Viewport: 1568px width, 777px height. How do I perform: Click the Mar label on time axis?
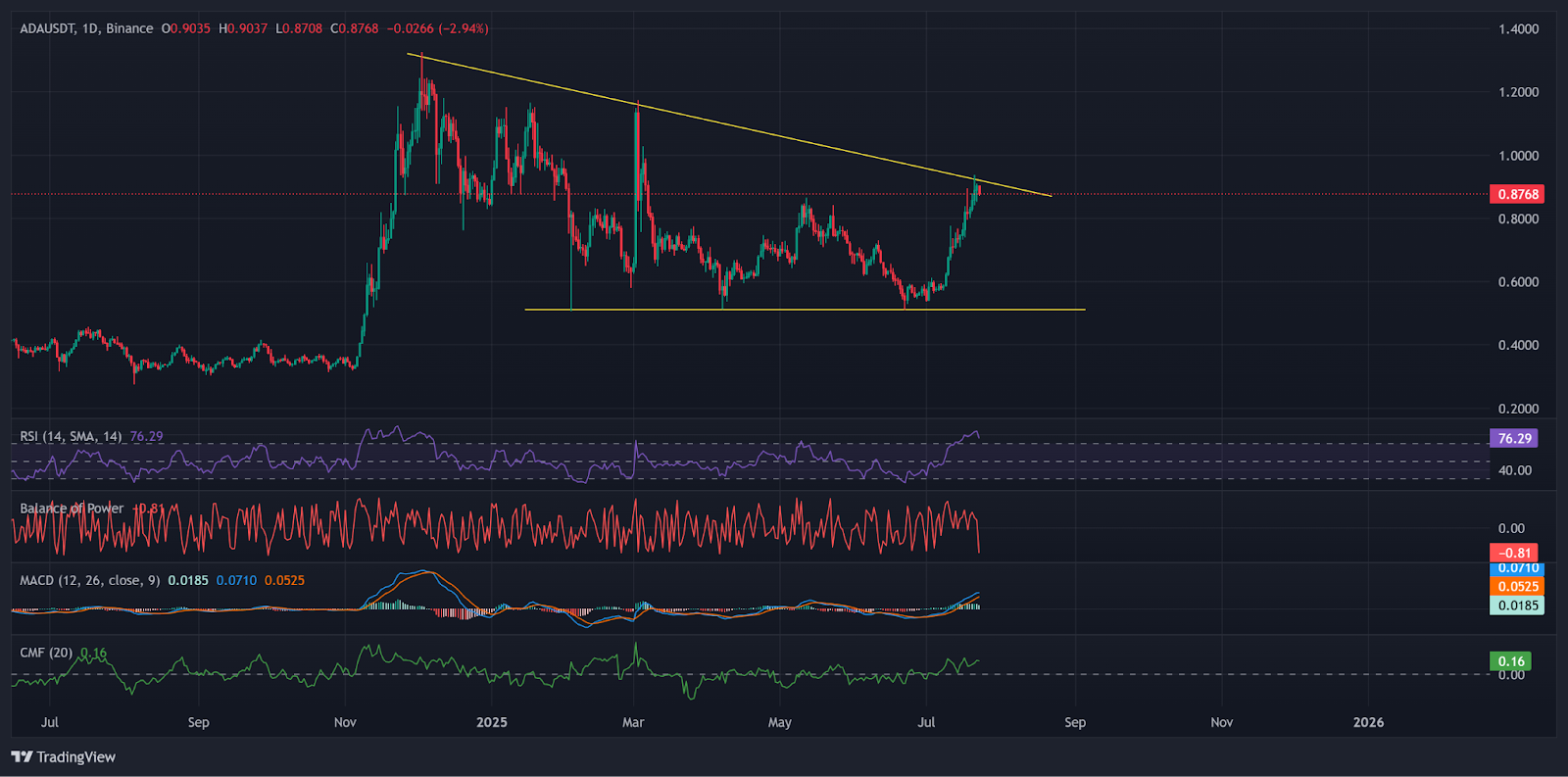(633, 722)
